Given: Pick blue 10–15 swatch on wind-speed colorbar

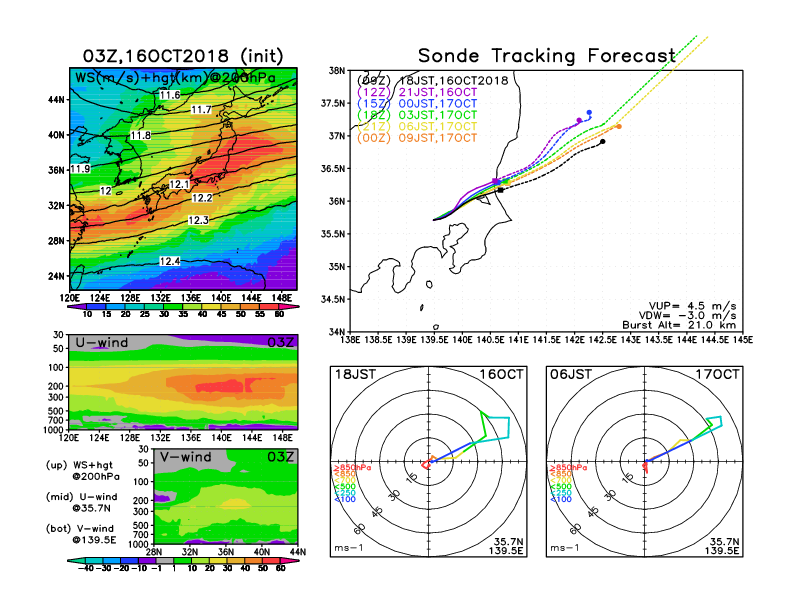Looking at the screenshot, I should tap(96, 307).
